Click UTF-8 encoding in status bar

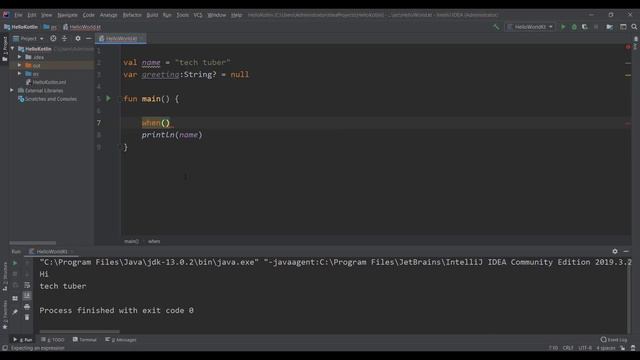(585, 348)
